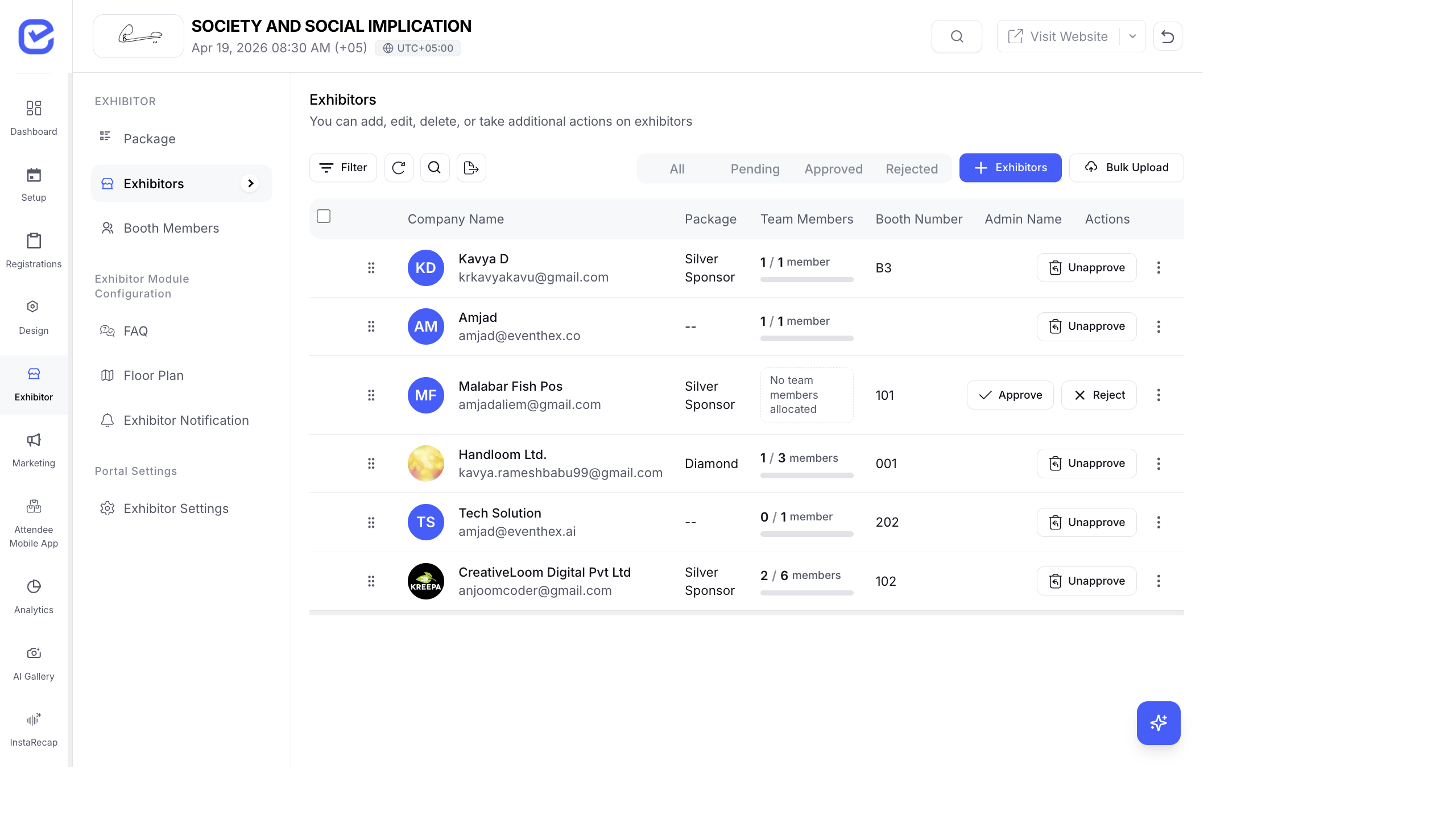Show All exhibitors tab
The image size is (1456, 819).
(677, 169)
